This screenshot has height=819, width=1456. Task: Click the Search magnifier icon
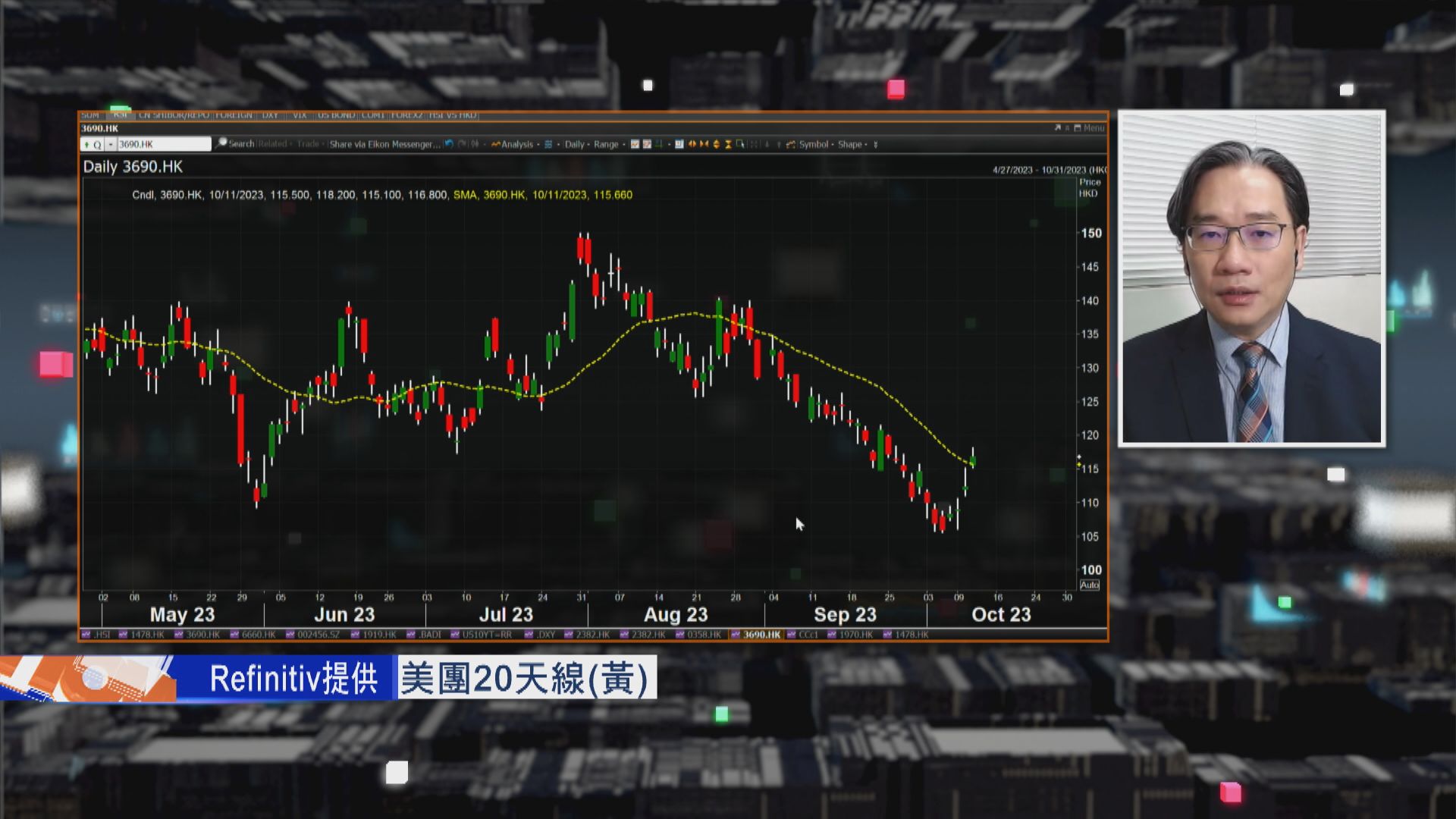[x=222, y=143]
